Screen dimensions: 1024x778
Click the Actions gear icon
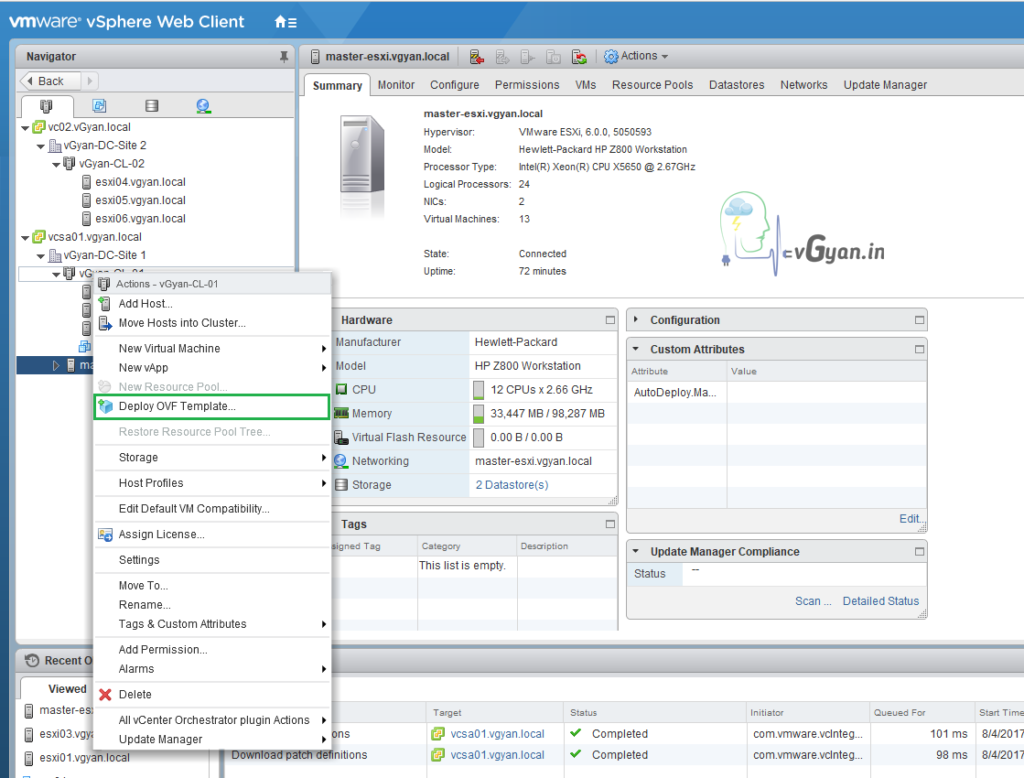click(x=609, y=56)
